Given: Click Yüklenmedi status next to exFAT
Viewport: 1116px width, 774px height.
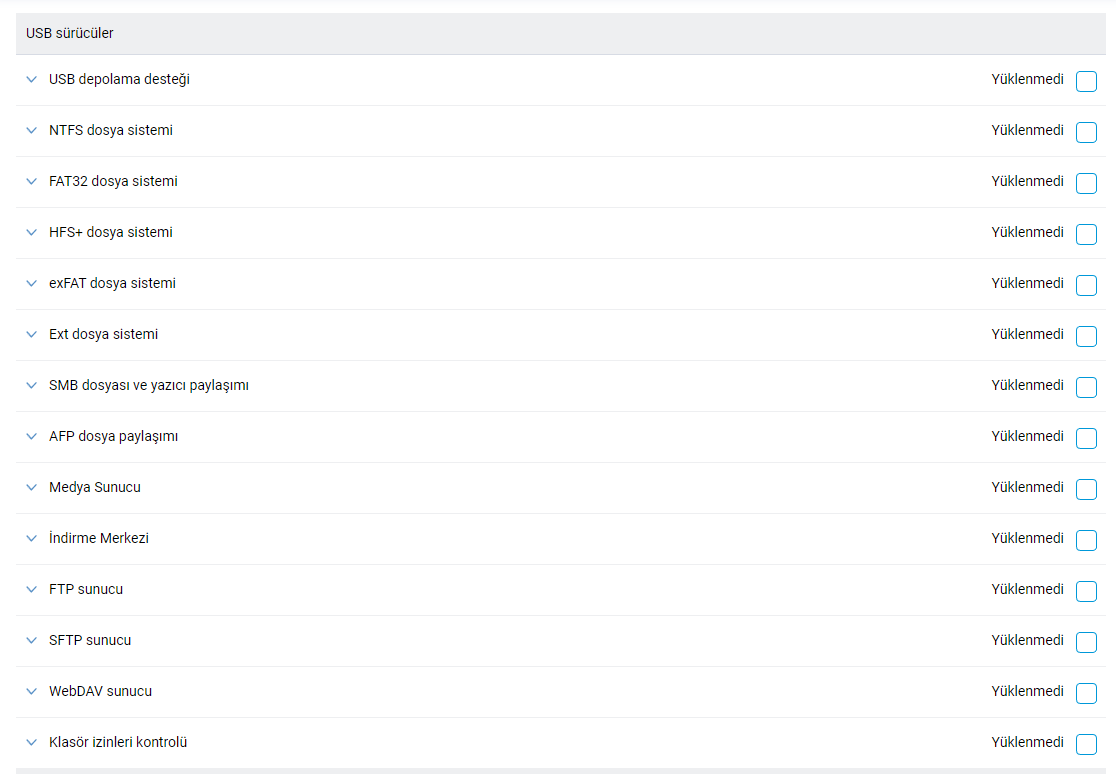Looking at the screenshot, I should click(x=1027, y=283).
